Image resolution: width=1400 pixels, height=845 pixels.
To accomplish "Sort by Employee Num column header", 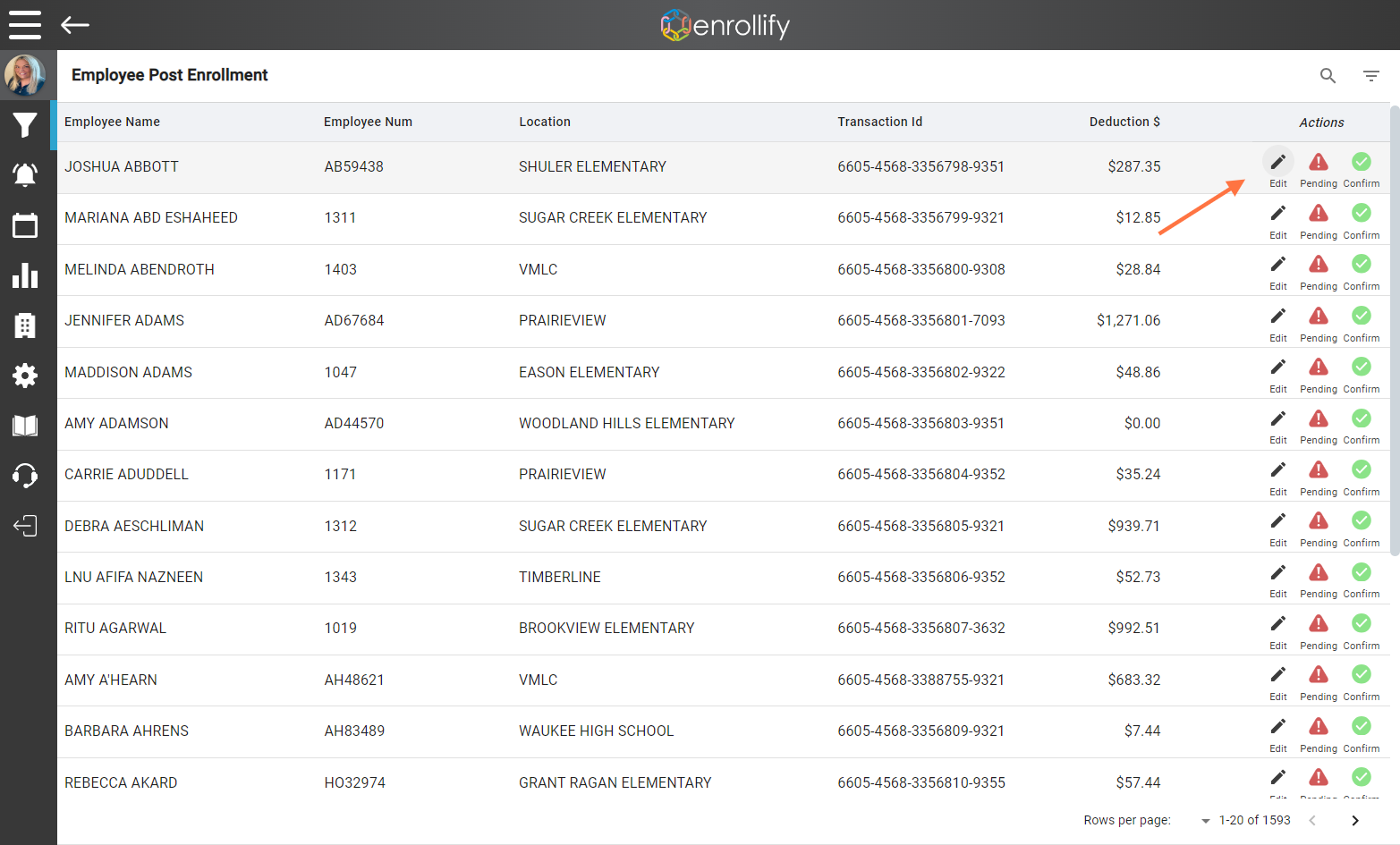I will tap(368, 122).
